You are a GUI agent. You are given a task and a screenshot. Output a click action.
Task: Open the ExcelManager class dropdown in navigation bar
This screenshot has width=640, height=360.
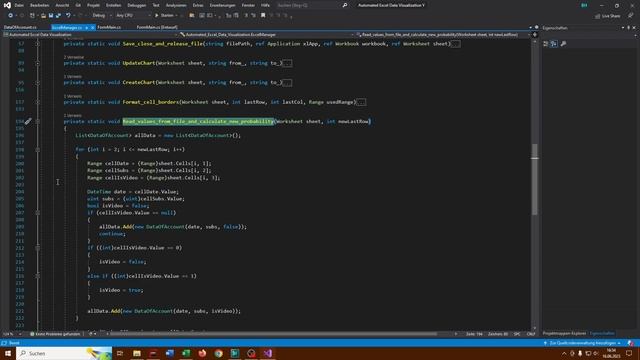[266, 35]
